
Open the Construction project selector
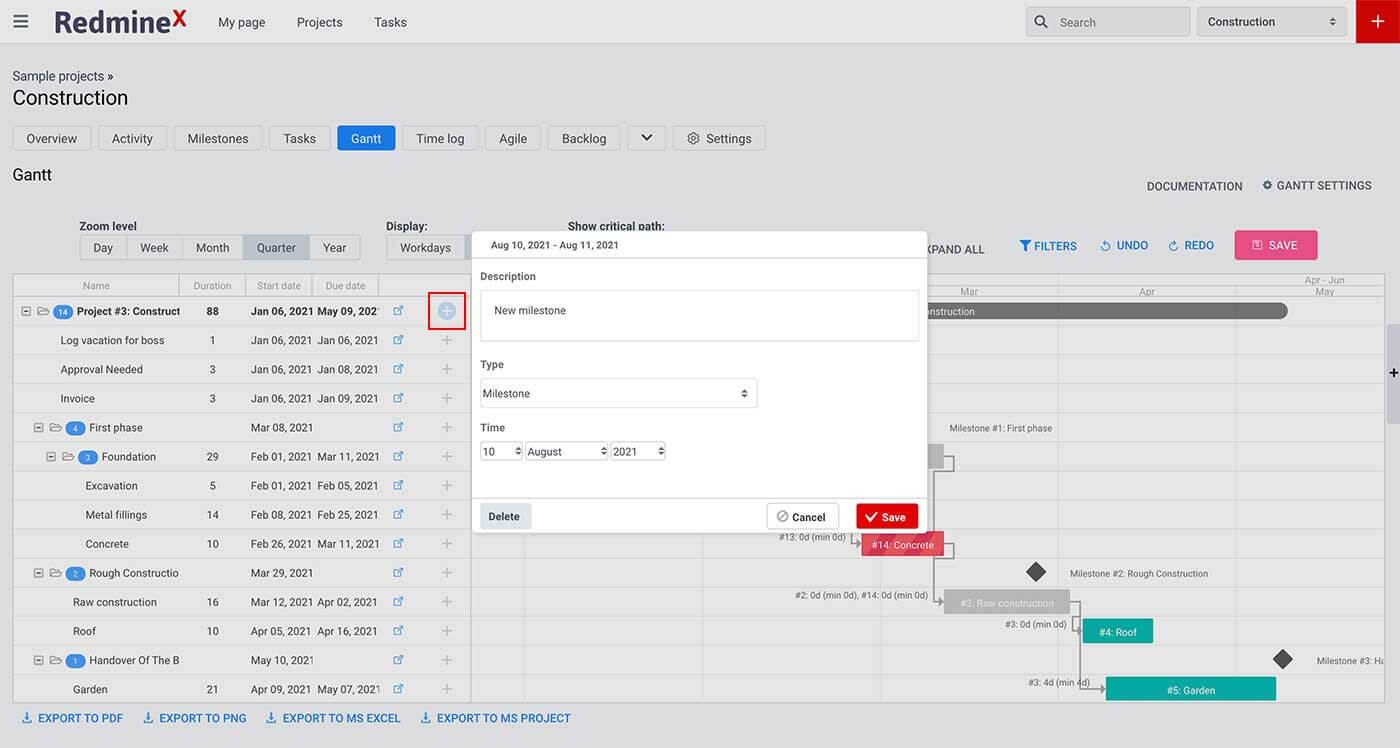1272,21
